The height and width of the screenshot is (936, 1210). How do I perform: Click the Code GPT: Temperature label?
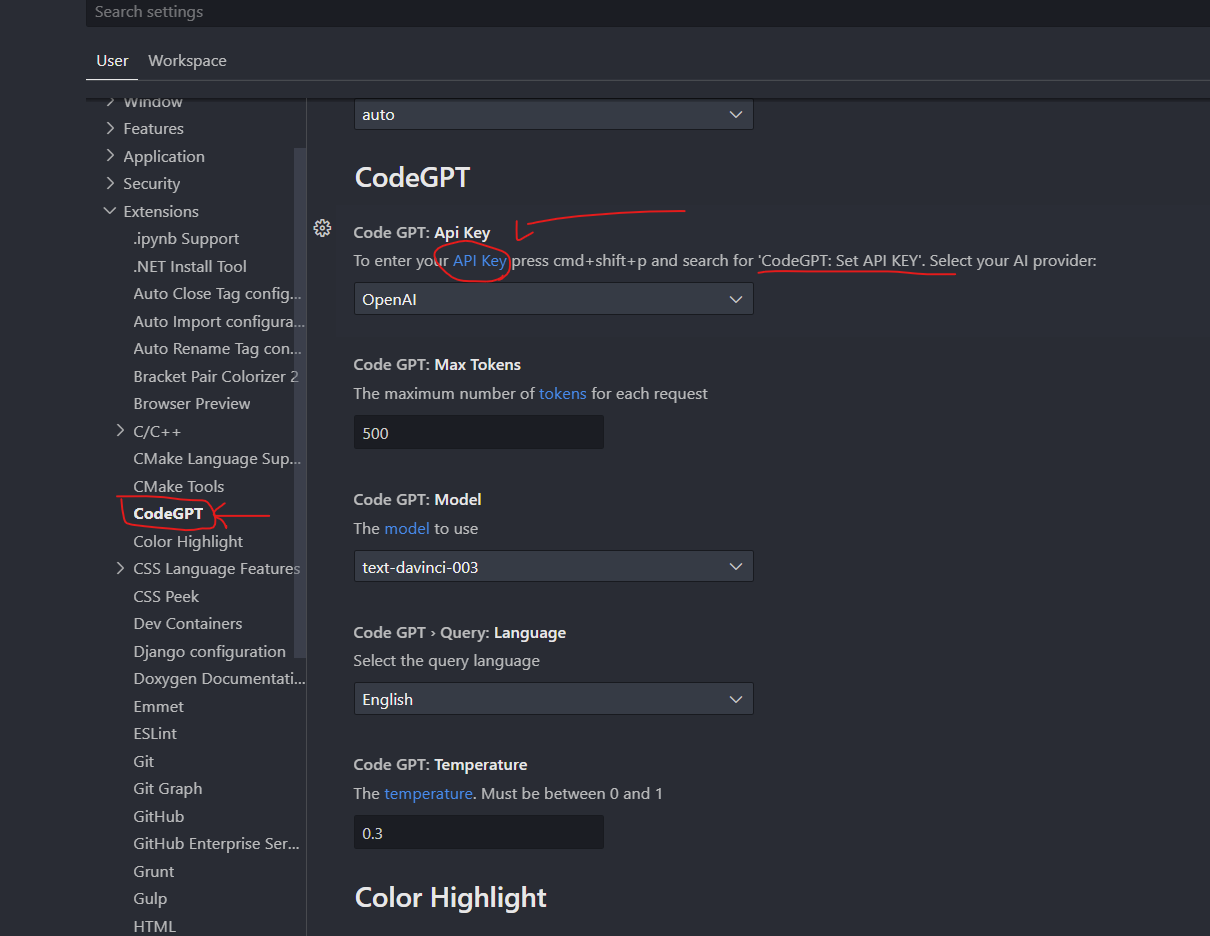tap(440, 764)
